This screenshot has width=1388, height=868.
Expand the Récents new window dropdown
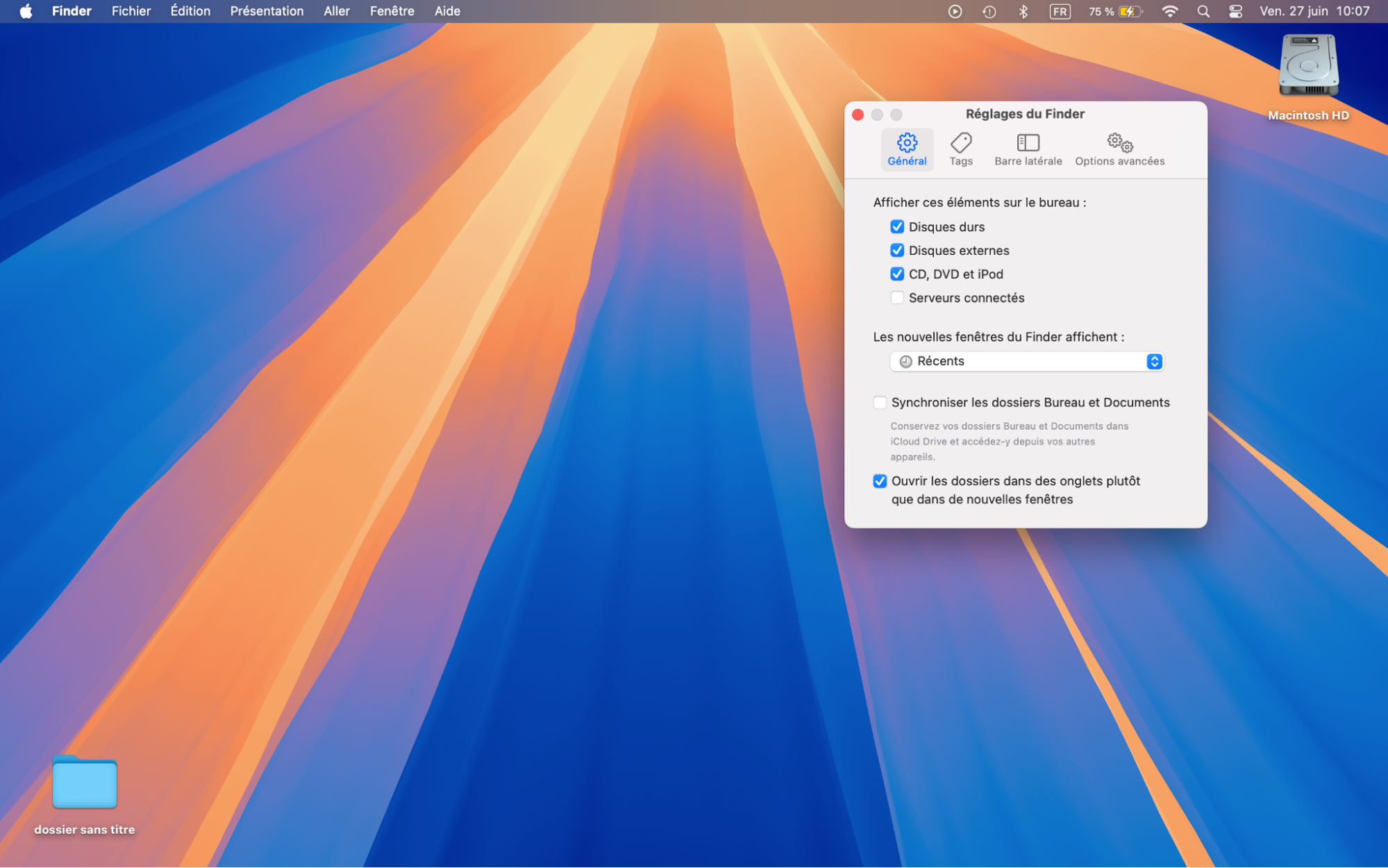coord(1026,361)
